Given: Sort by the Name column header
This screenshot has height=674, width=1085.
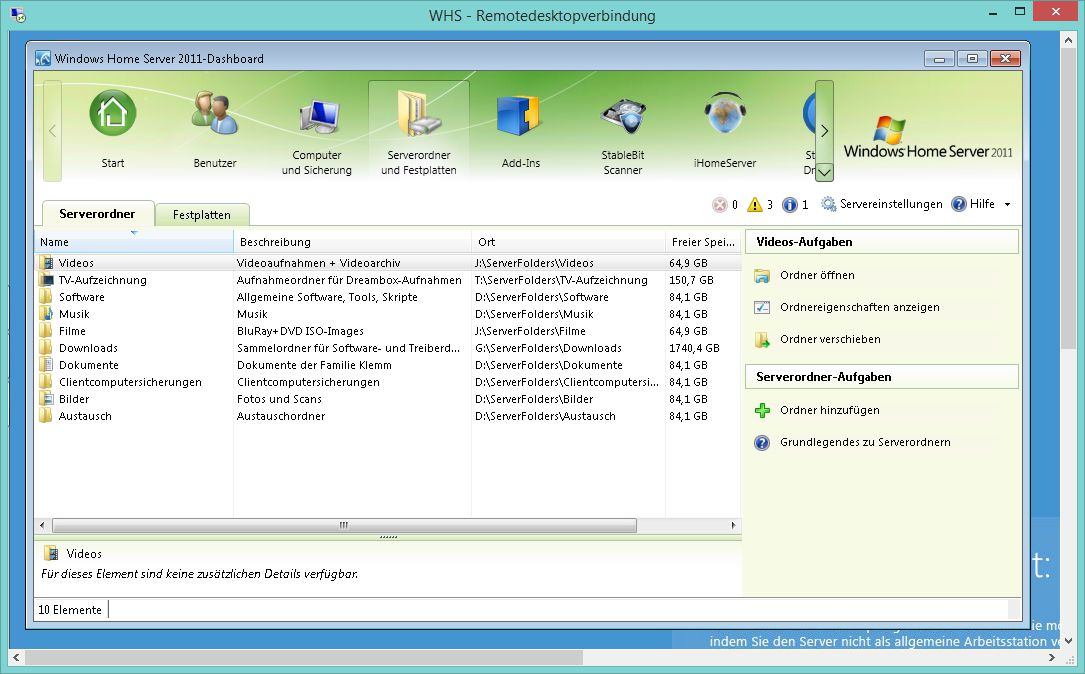Looking at the screenshot, I should coord(134,242).
